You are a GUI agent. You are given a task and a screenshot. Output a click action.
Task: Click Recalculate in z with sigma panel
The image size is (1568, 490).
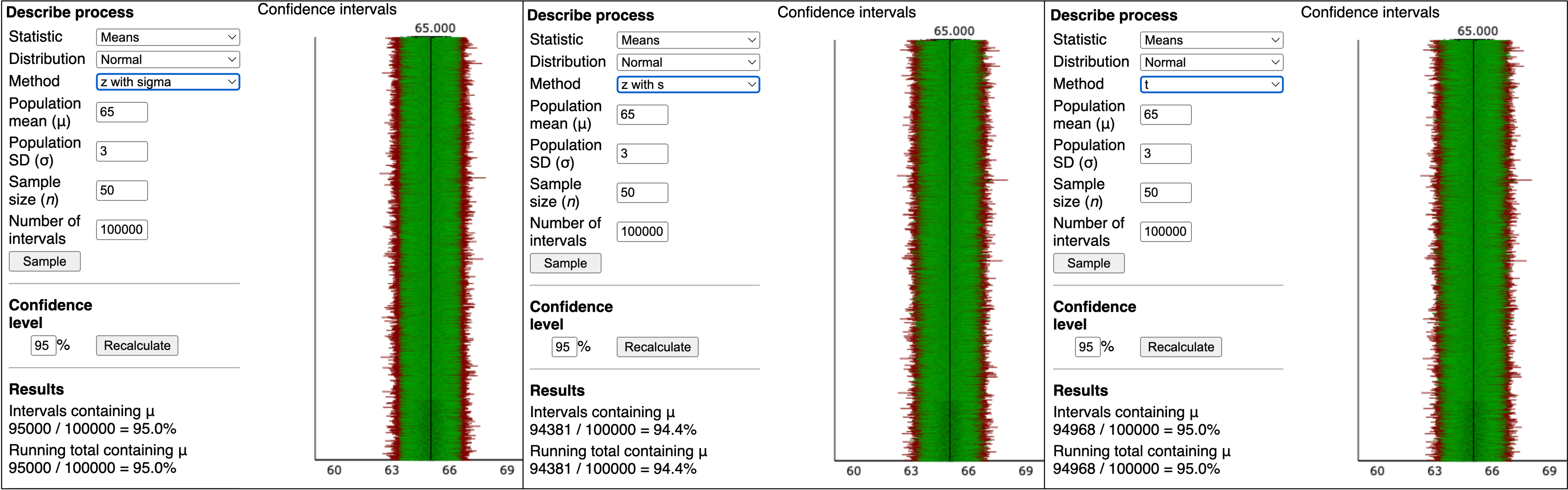(x=137, y=346)
